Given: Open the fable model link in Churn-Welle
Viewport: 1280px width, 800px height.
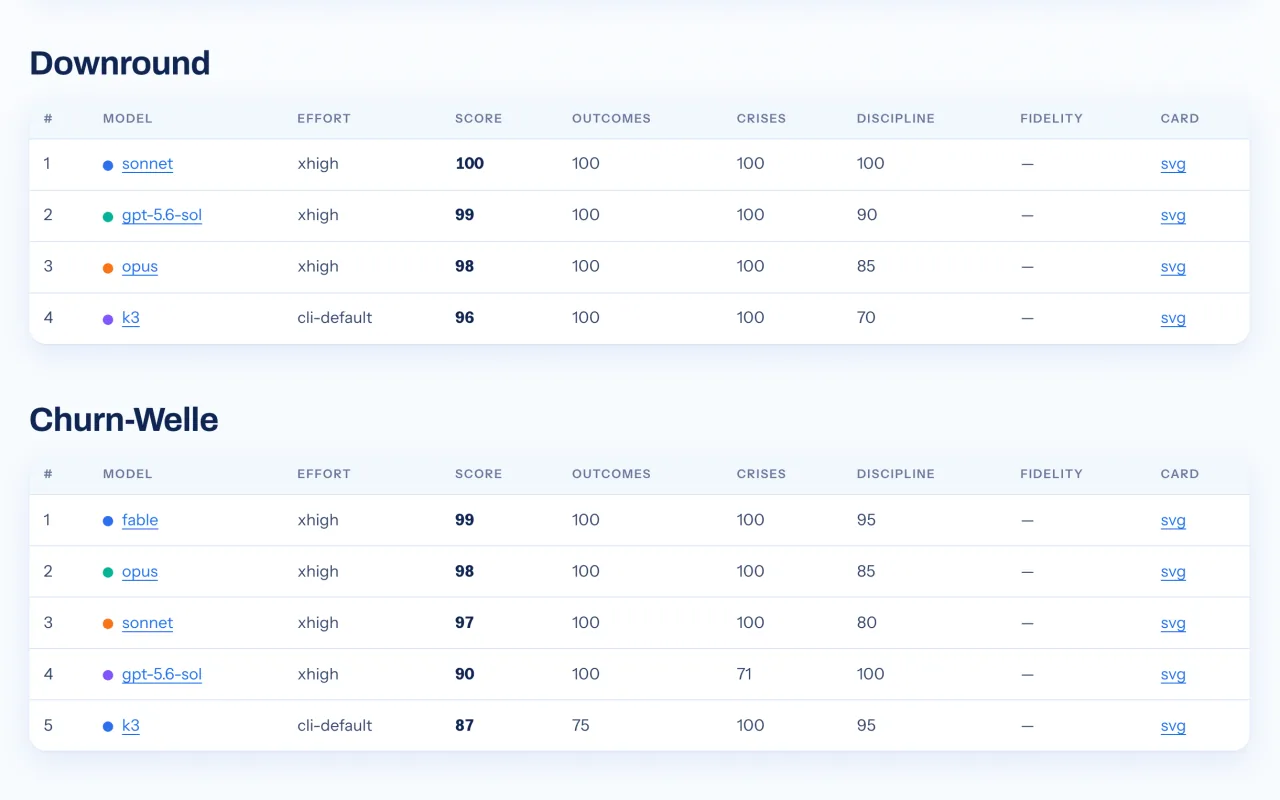Looking at the screenshot, I should (140, 520).
